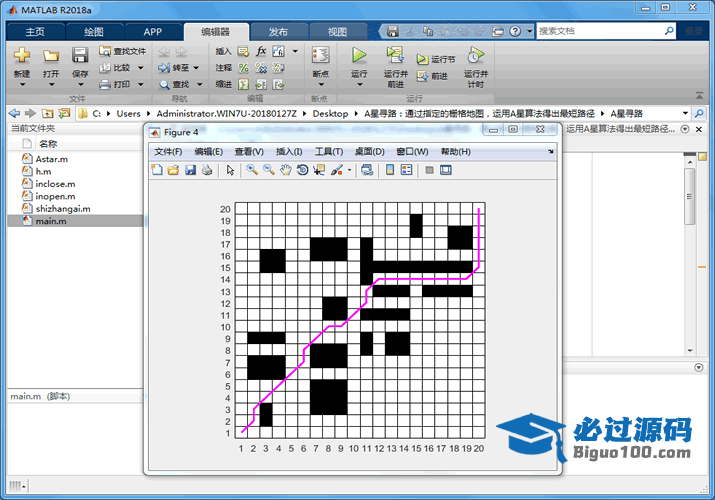The width and height of the screenshot is (715, 500).
Task: Select h.m in the file list
Action: click(x=43, y=171)
